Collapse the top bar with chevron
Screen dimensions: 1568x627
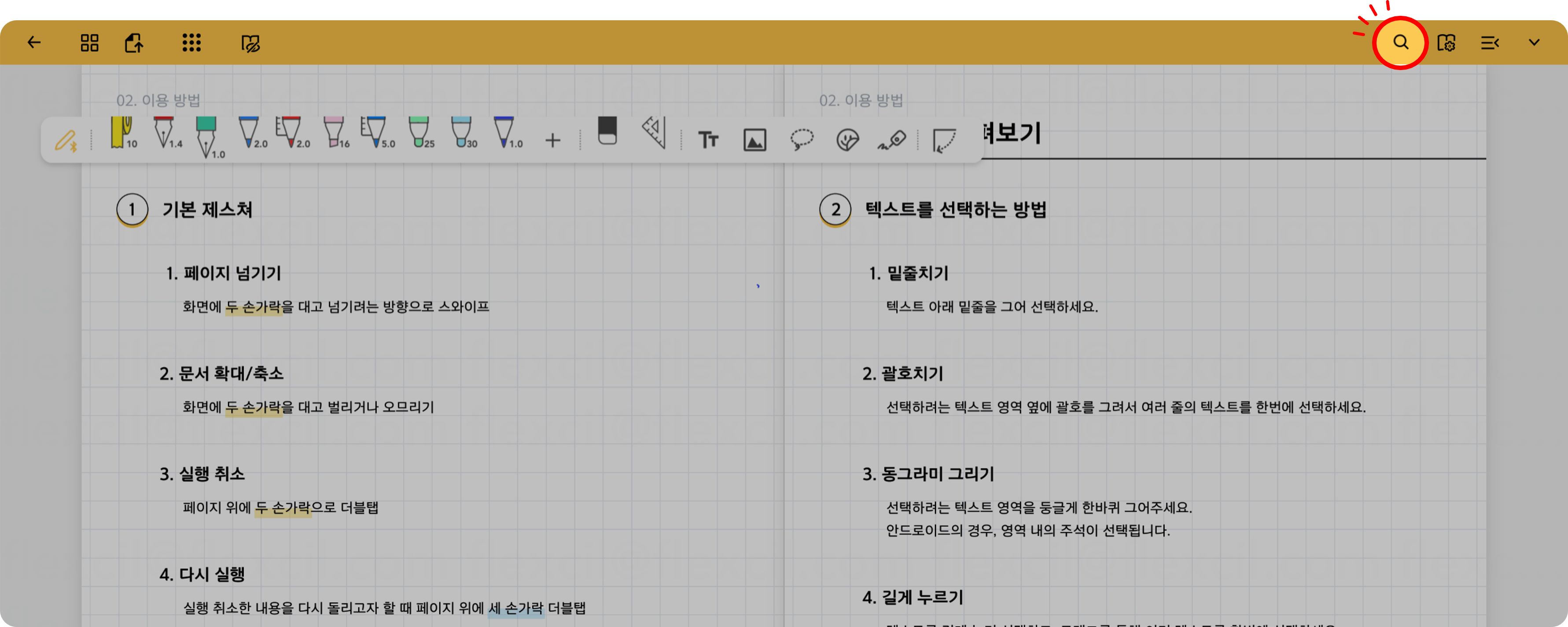(1534, 42)
